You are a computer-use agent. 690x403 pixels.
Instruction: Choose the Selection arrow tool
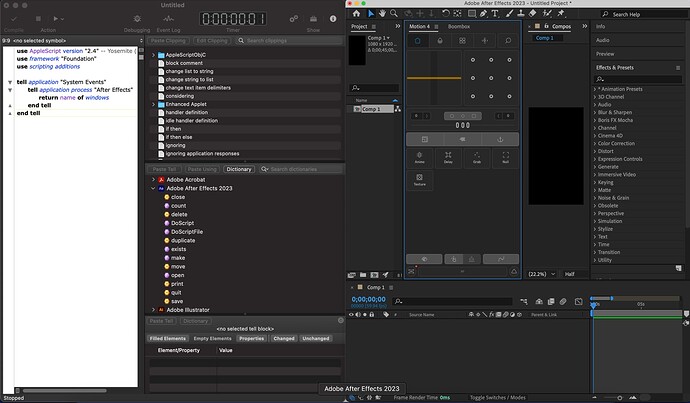point(371,14)
